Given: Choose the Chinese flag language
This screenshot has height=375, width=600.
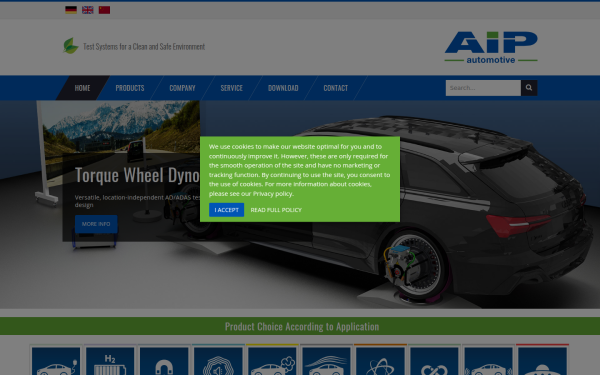Looking at the screenshot, I should coord(104,10).
